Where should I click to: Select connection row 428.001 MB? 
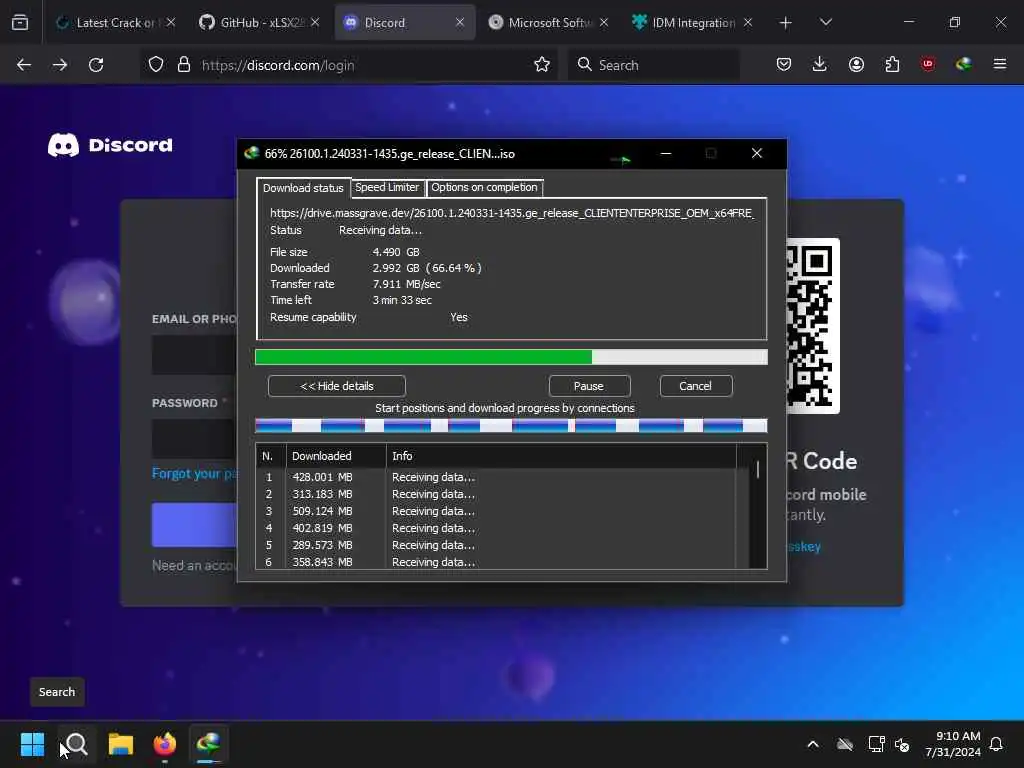[496, 477]
